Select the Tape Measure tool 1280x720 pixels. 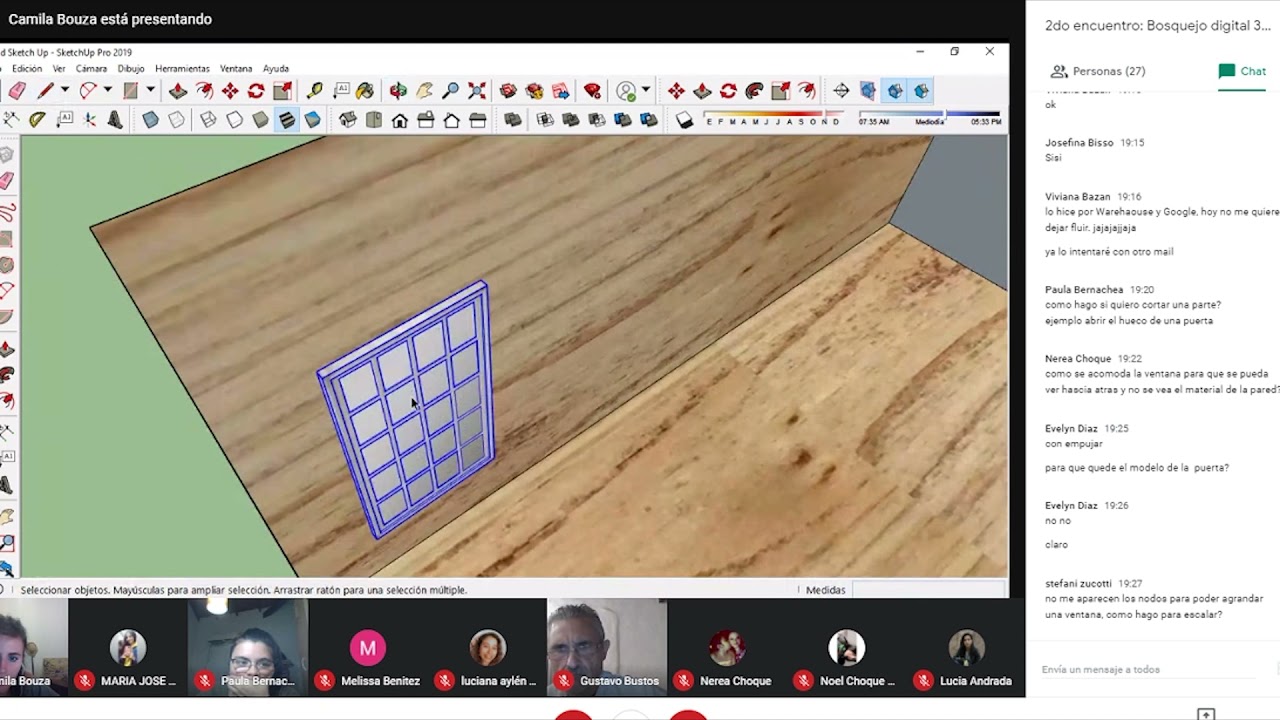click(x=315, y=91)
